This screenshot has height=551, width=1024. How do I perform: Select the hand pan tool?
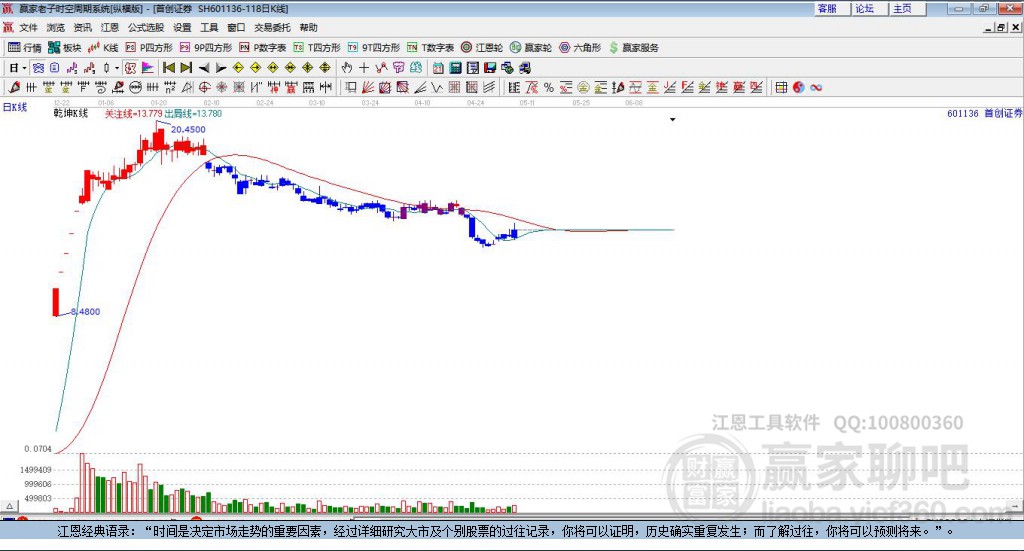pyautogui.click(x=347, y=68)
